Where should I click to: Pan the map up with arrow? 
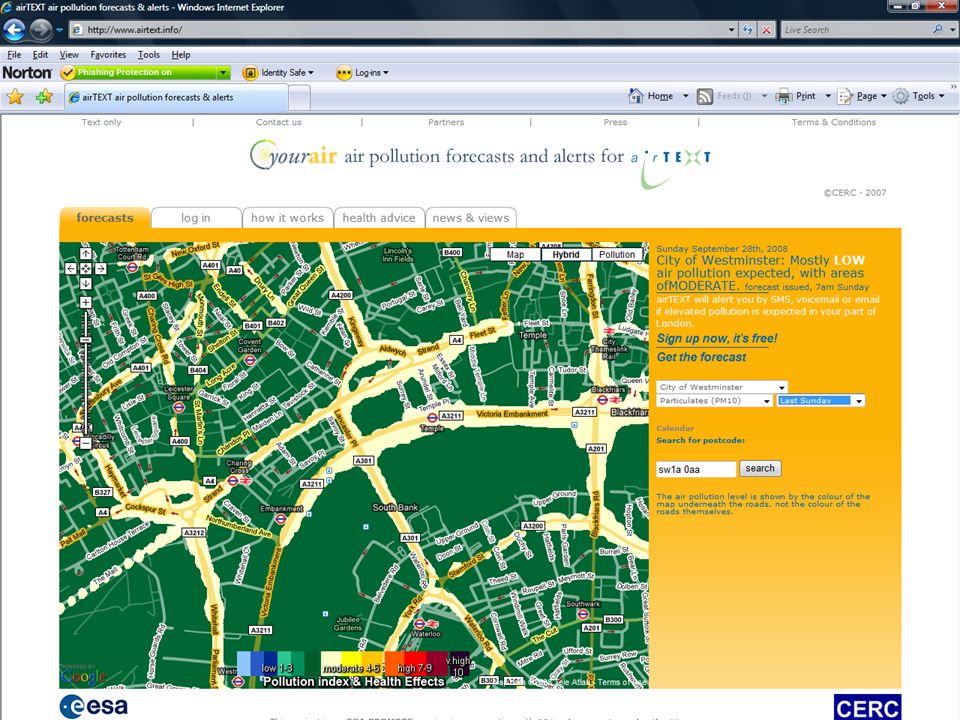[x=86, y=253]
